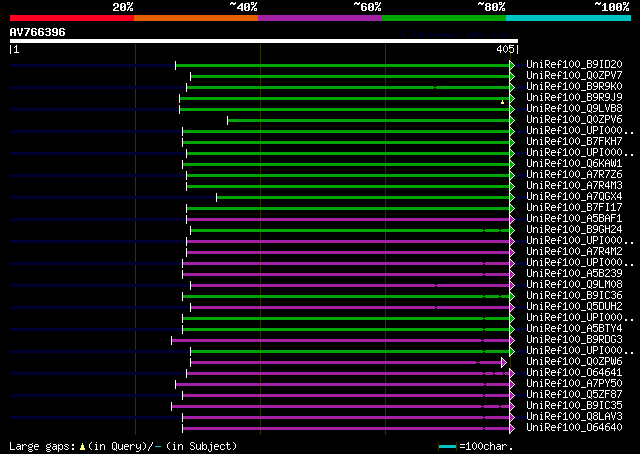
Task: Click the purple arrowhead ending the UniRef100_A7R4M2 alignment
Action: 512,253
